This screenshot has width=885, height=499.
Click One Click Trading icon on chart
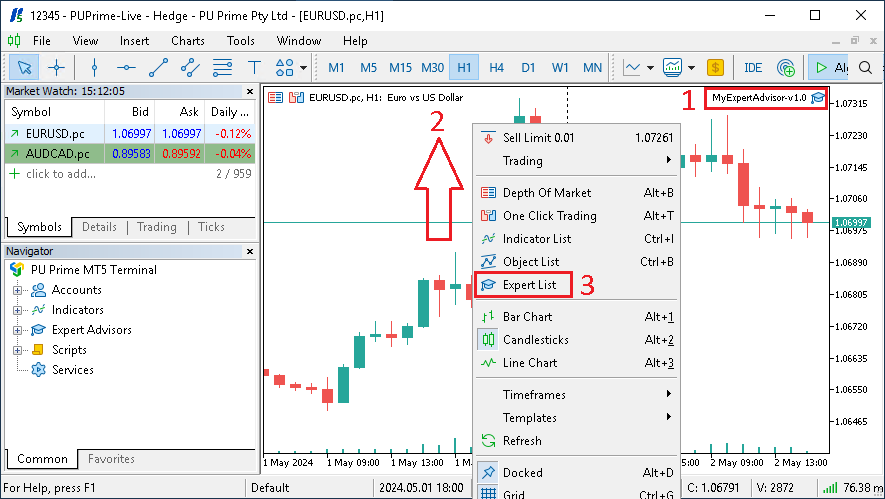[296, 98]
